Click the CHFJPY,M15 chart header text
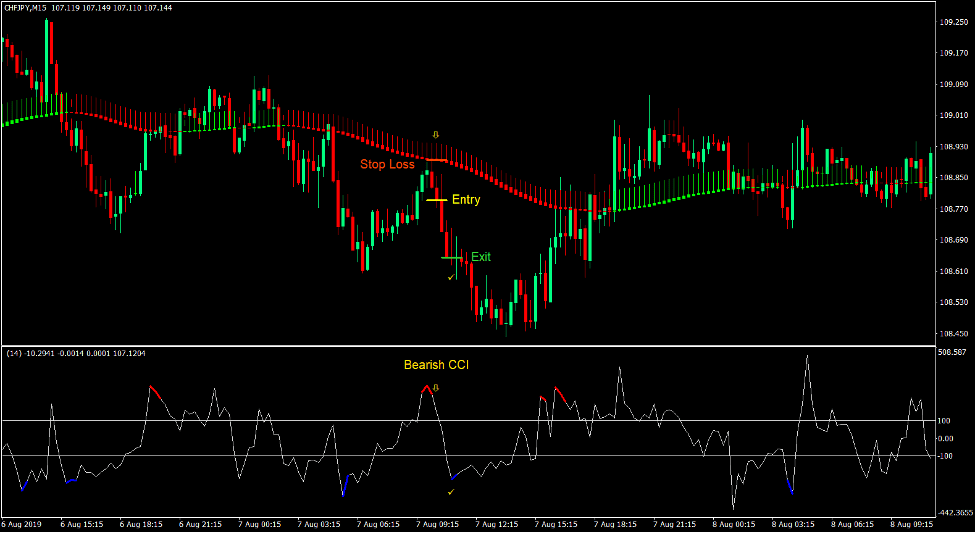Image resolution: width=977 pixels, height=533 pixels. [29, 7]
